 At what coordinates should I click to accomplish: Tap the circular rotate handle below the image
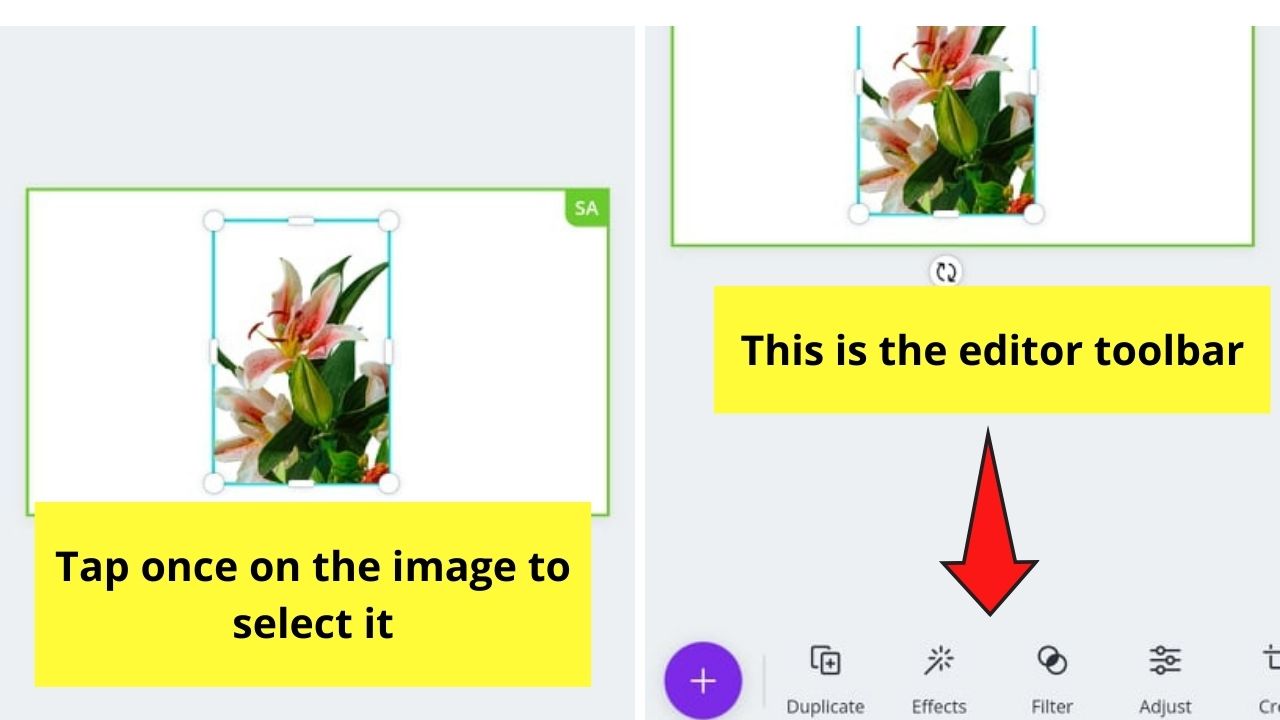945,271
